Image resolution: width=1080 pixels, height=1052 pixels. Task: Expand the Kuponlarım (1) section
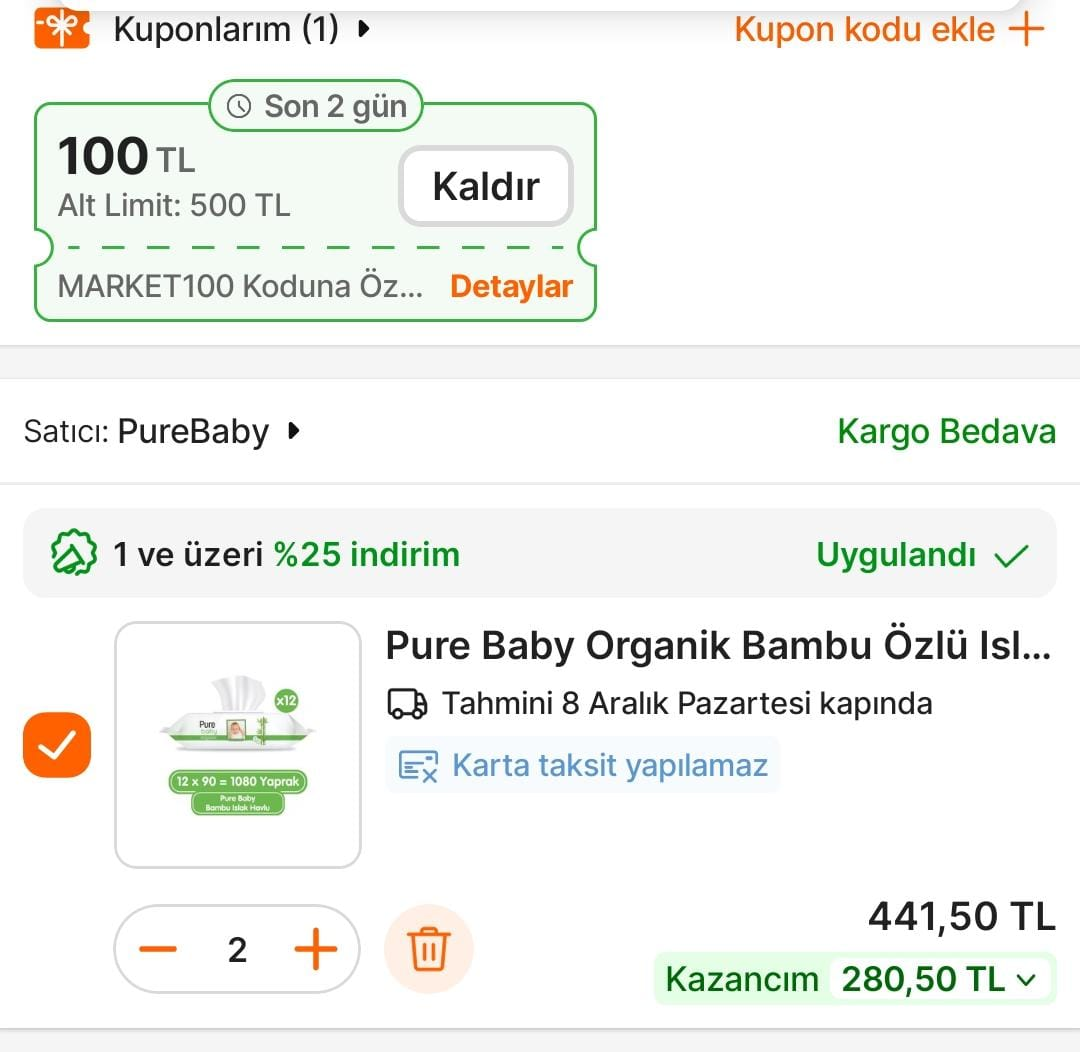(364, 29)
